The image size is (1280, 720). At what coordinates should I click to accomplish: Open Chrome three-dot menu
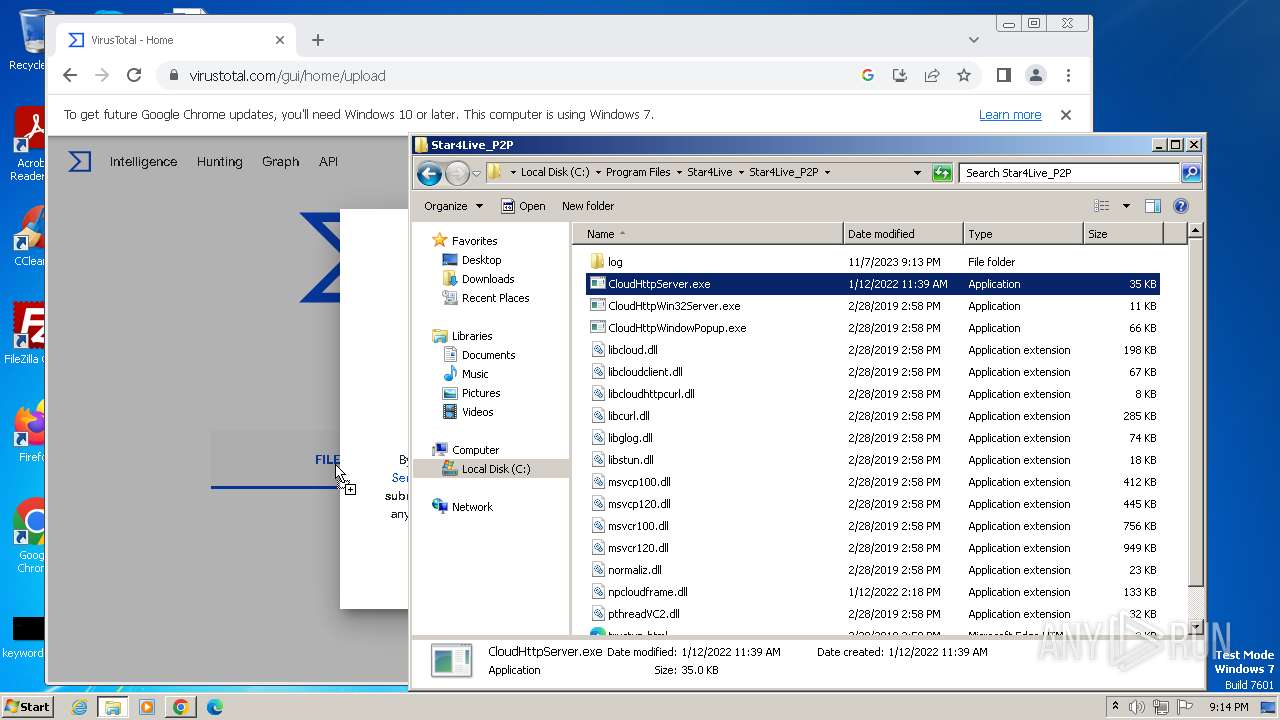click(x=1068, y=75)
